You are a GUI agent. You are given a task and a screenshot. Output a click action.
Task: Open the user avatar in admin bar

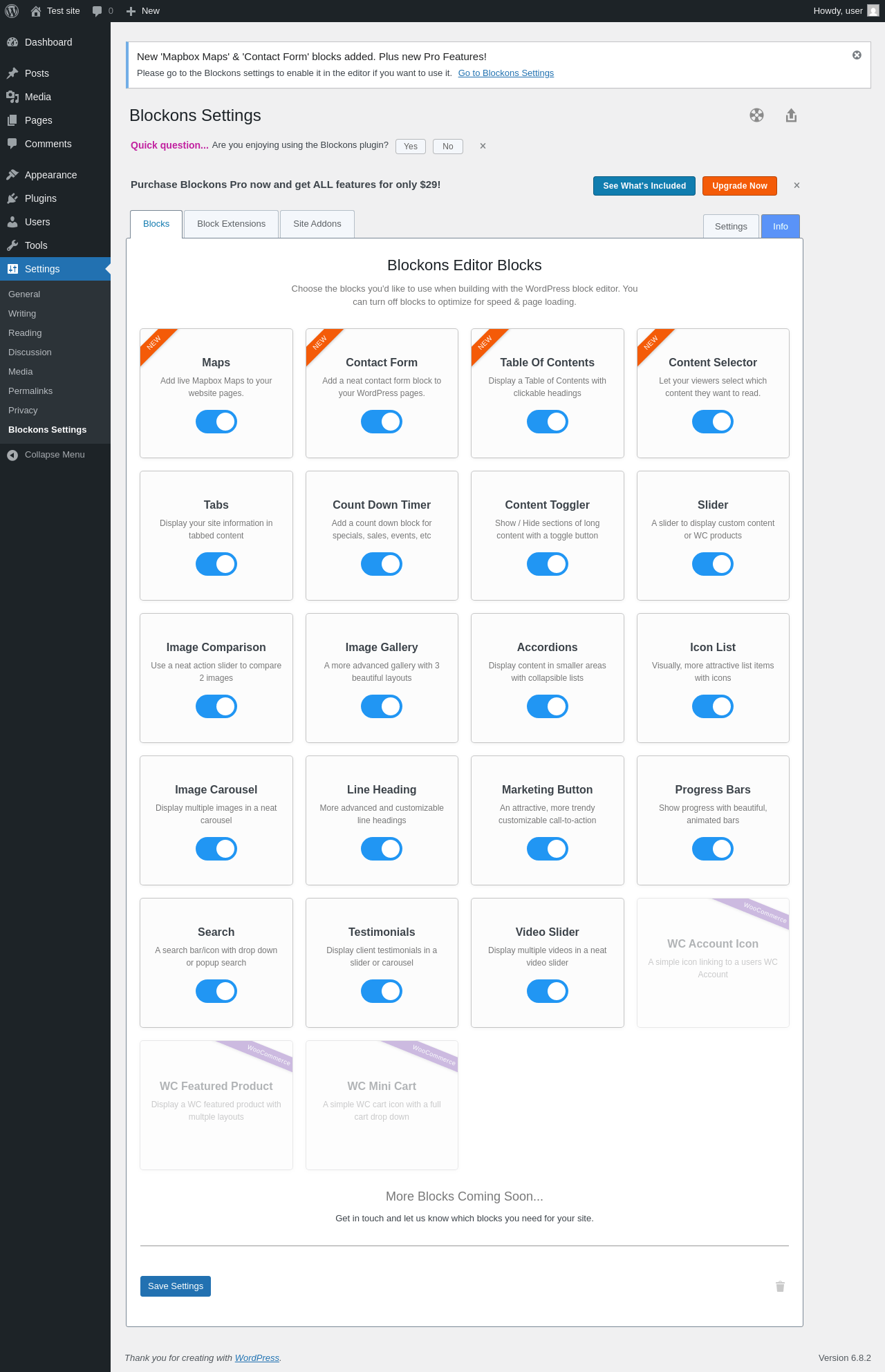pos(873,11)
